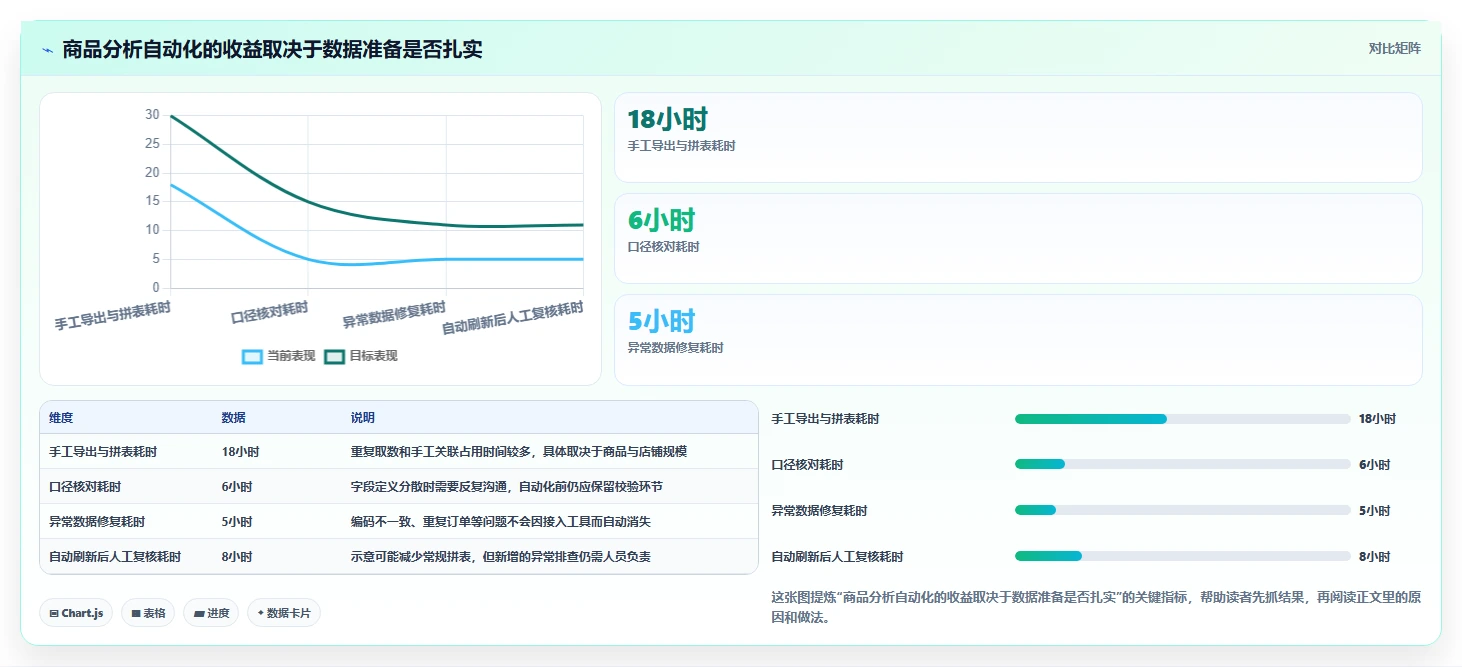Toggle the 当前表现 legend swatch

tap(253, 356)
